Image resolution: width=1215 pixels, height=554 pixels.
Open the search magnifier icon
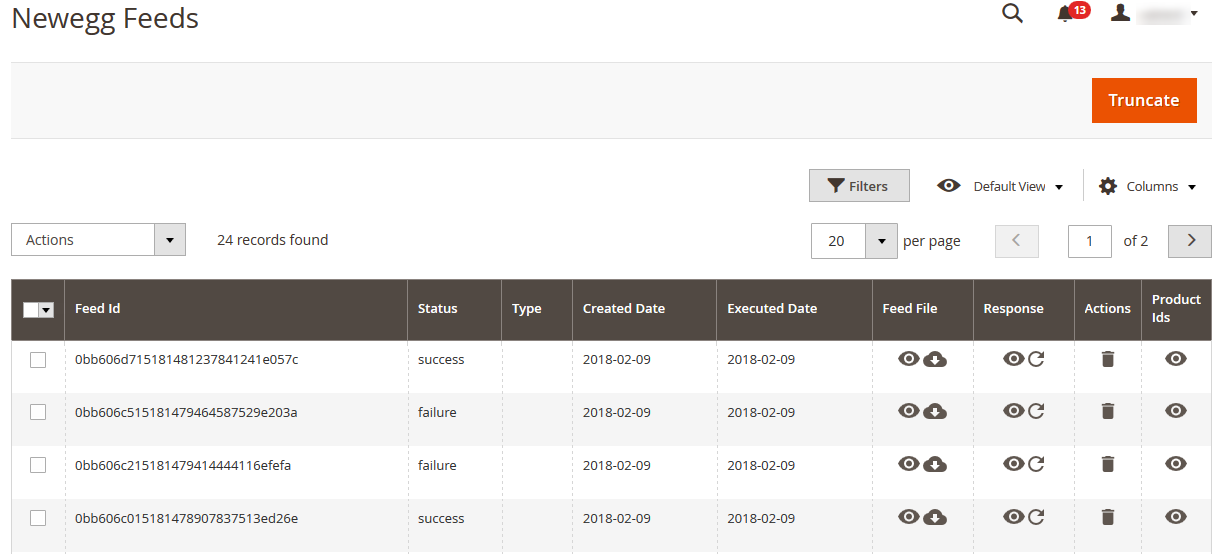1013,14
